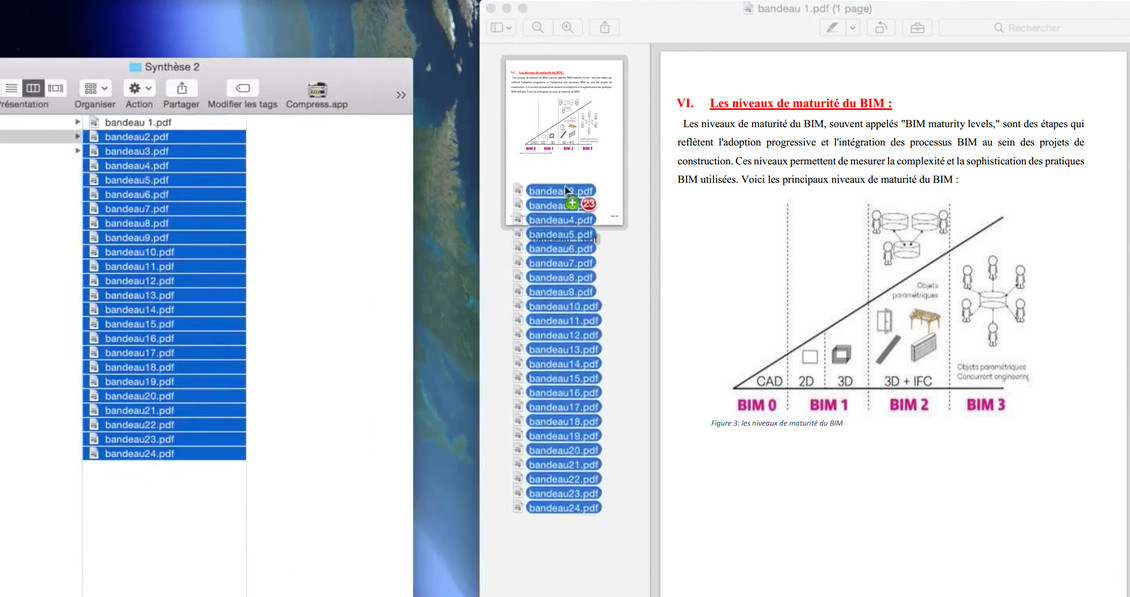Screen dimensions: 1130x597
Task: Launch Compress.app from the Finder toolbar
Action: tap(317, 88)
